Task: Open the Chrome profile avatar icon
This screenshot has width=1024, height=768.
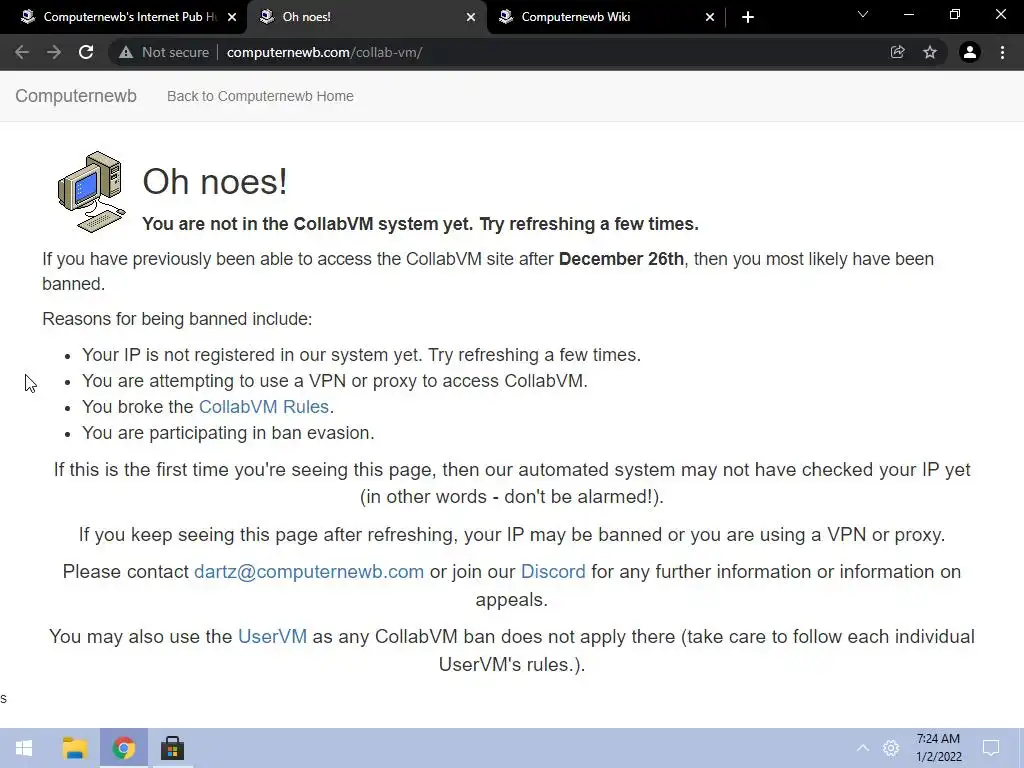Action: coord(970,52)
